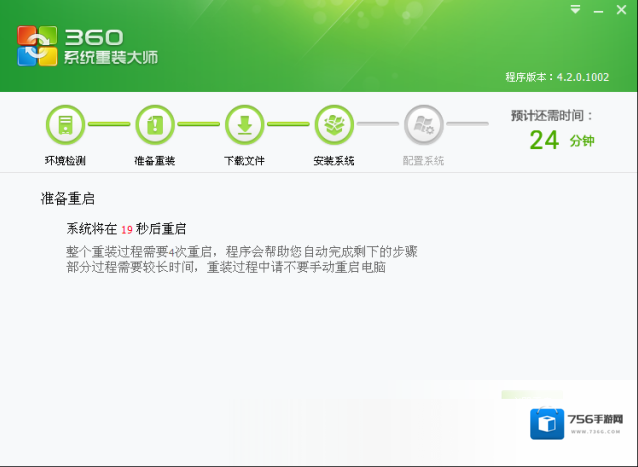
Task: Open the title bar dropdown menu arrow
Action: 575,9
